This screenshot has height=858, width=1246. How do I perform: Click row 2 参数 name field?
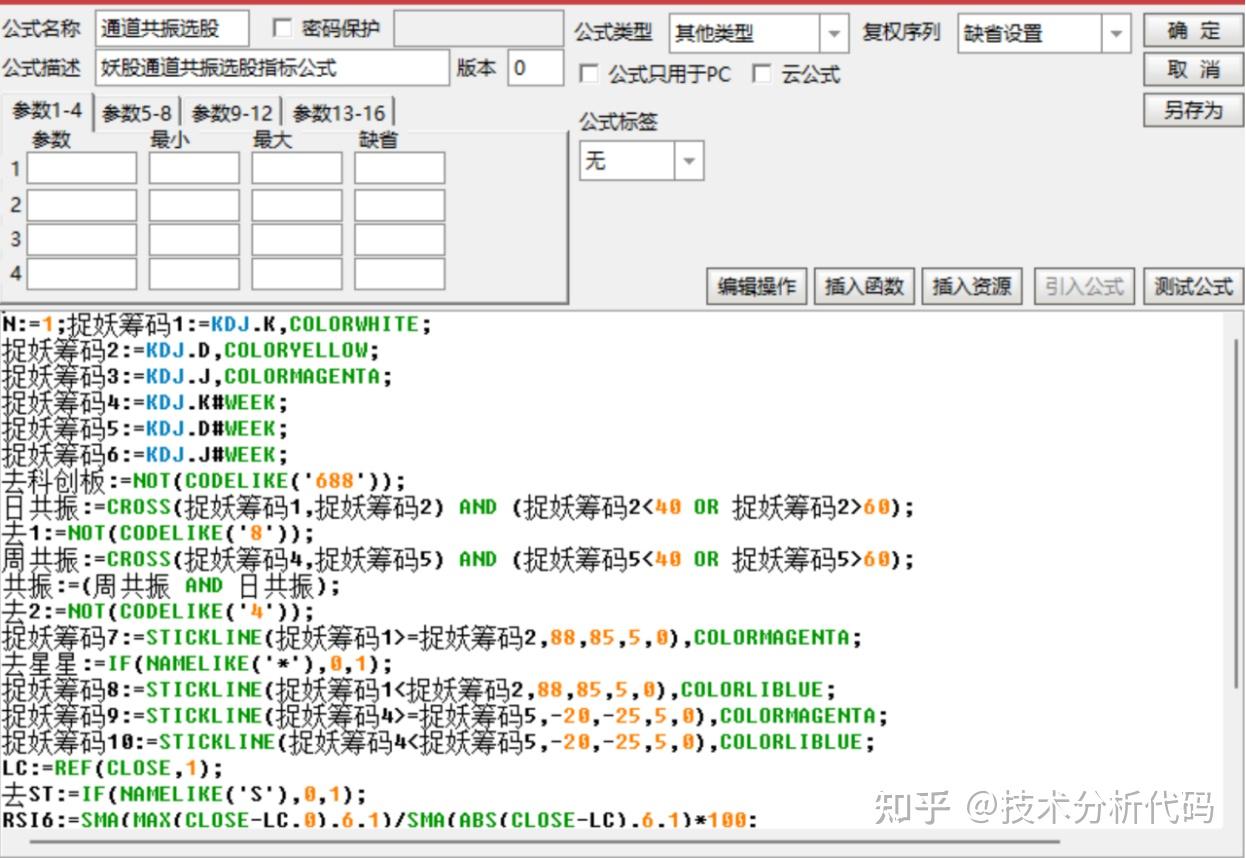pyautogui.click(x=82, y=205)
